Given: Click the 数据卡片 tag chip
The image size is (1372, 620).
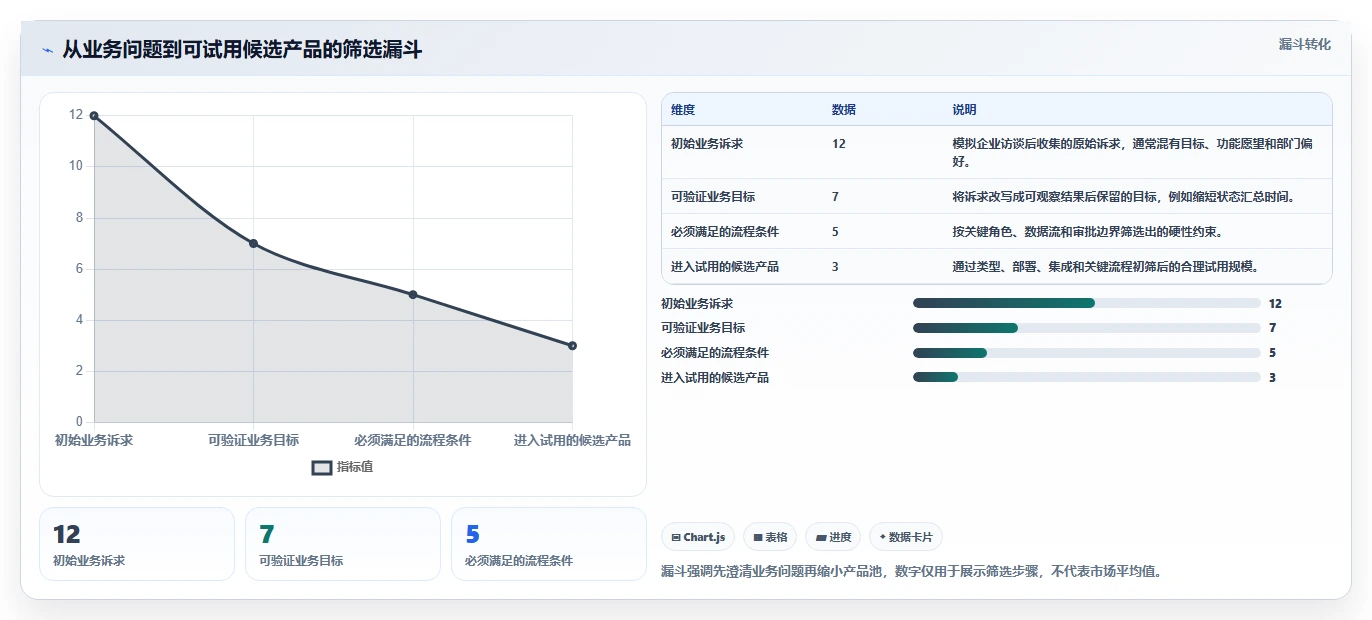Looking at the screenshot, I should pyautogui.click(x=905, y=537).
